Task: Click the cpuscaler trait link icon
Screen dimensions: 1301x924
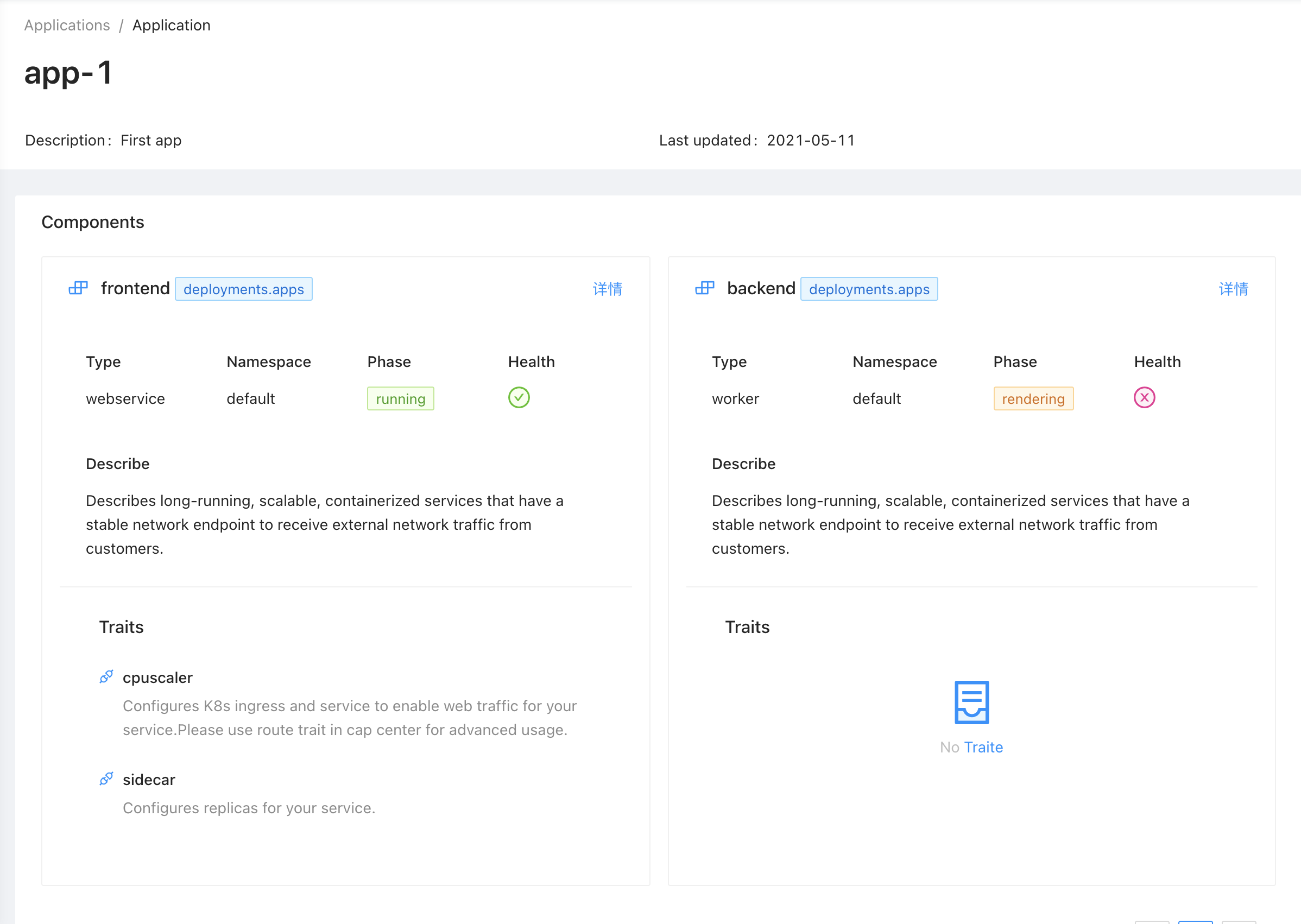Action: pyautogui.click(x=106, y=677)
